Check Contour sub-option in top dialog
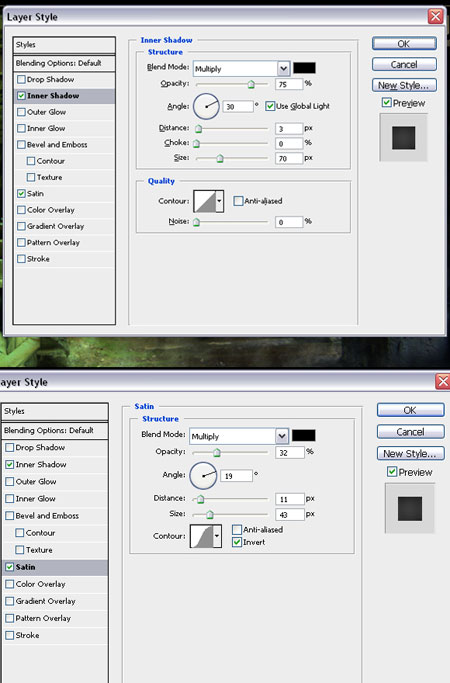Image resolution: width=450 pixels, height=683 pixels. point(31,161)
